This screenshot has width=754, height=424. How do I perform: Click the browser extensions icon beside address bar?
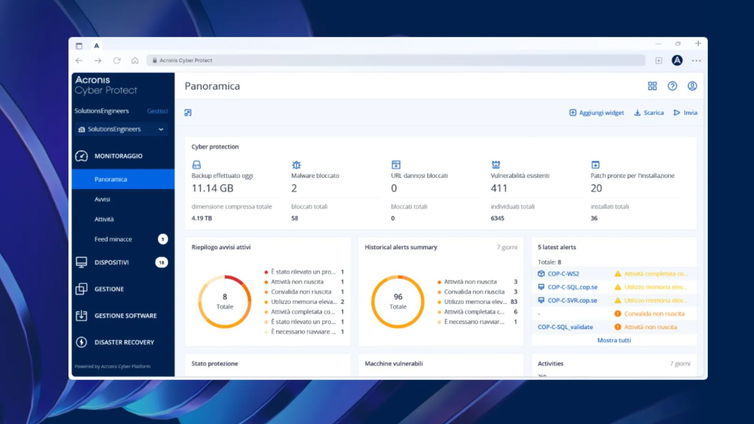(x=659, y=61)
